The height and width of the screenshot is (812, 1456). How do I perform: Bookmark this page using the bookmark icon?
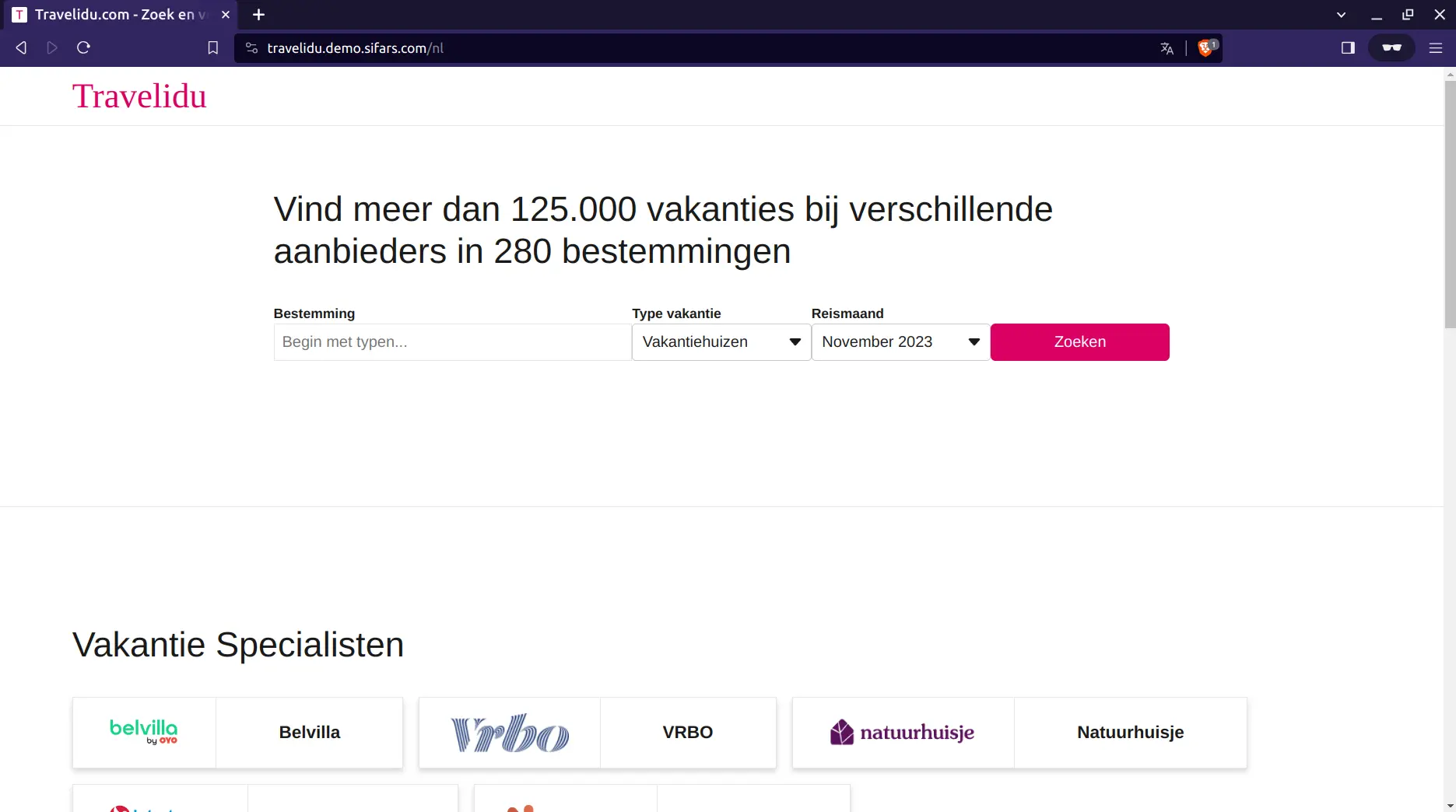[212, 47]
